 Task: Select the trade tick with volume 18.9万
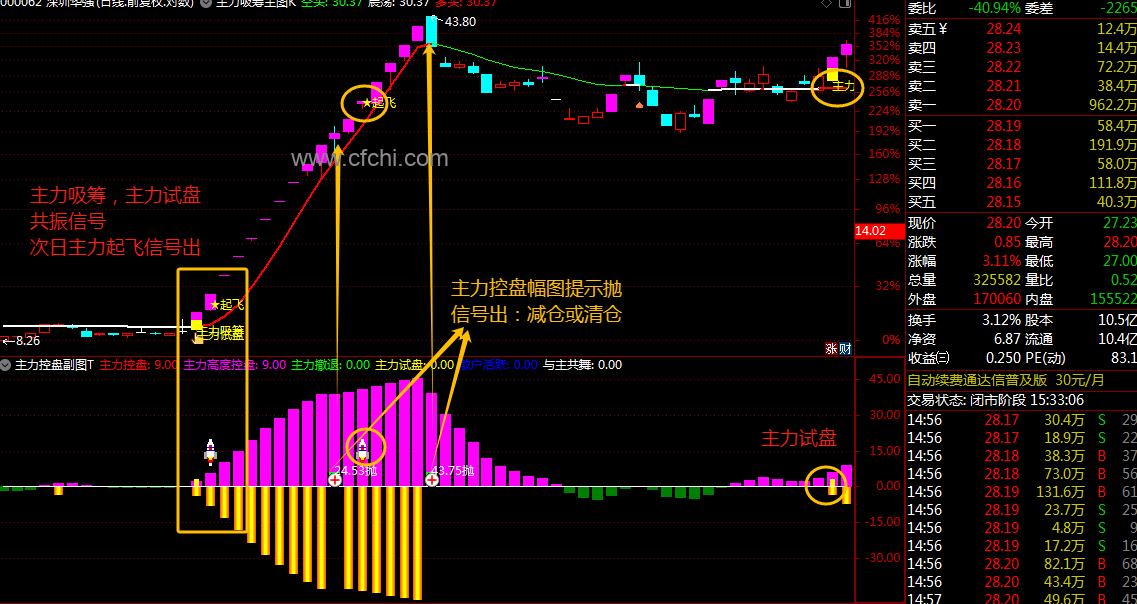pyautogui.click(x=1022, y=438)
